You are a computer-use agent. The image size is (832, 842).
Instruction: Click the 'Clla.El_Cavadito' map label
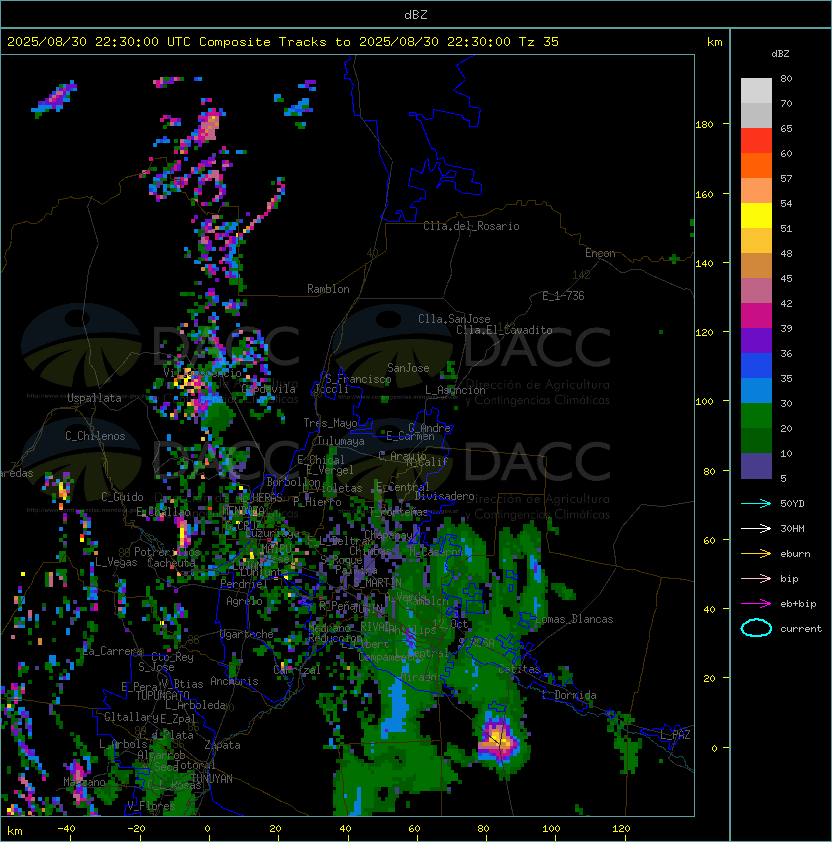point(504,330)
